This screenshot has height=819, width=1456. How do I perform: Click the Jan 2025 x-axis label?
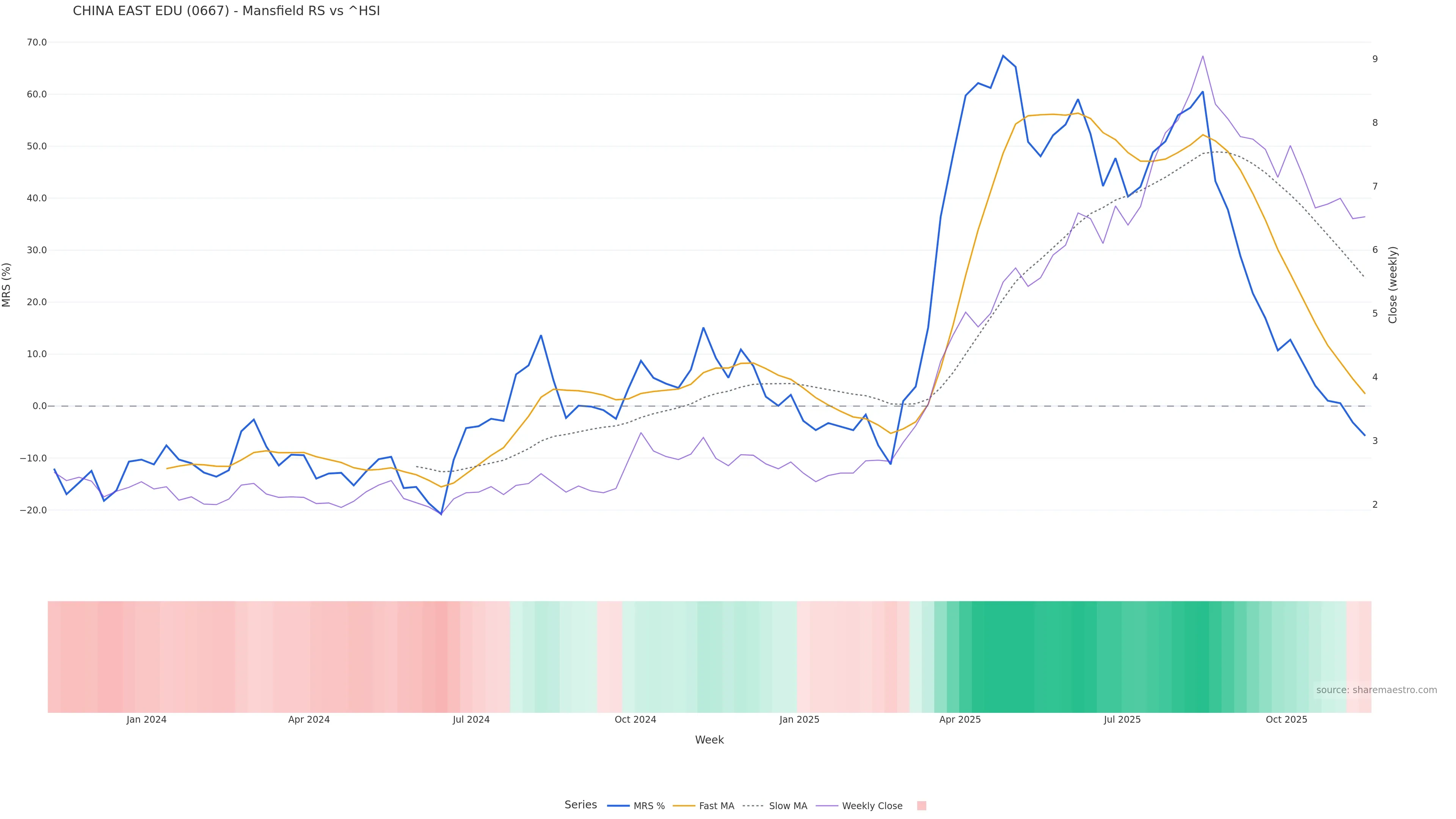799,720
